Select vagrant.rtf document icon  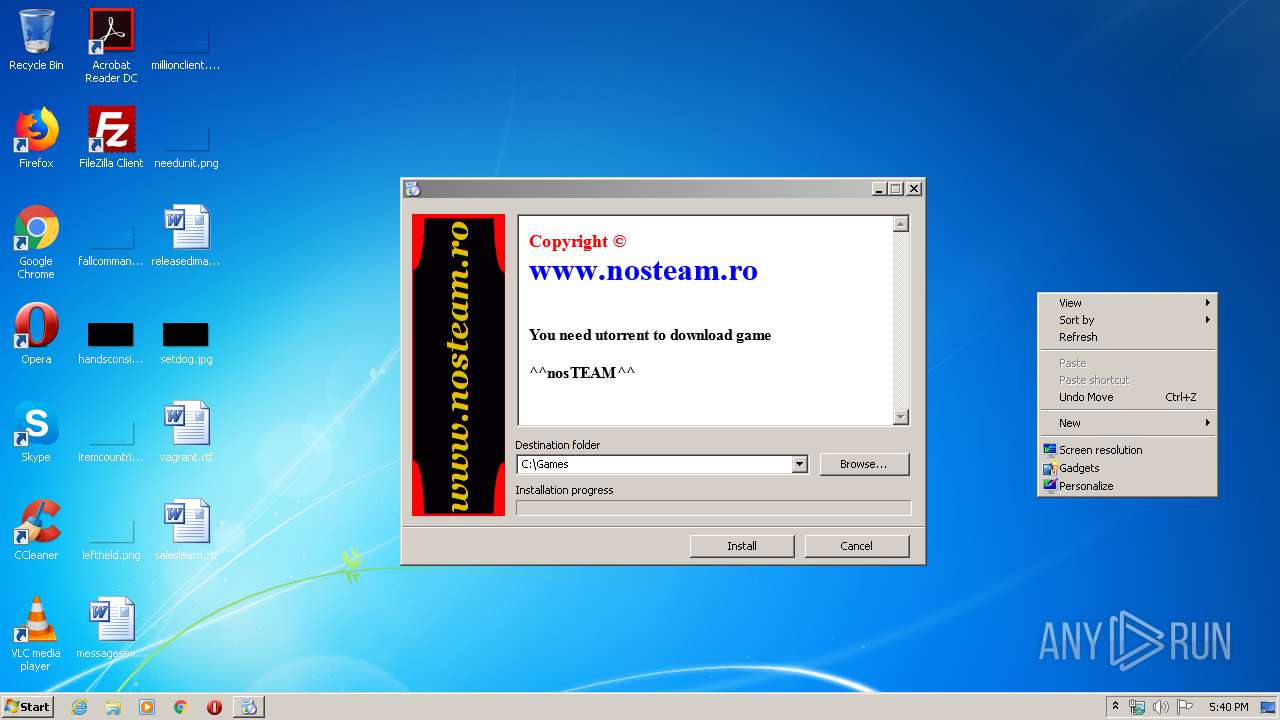coord(186,432)
